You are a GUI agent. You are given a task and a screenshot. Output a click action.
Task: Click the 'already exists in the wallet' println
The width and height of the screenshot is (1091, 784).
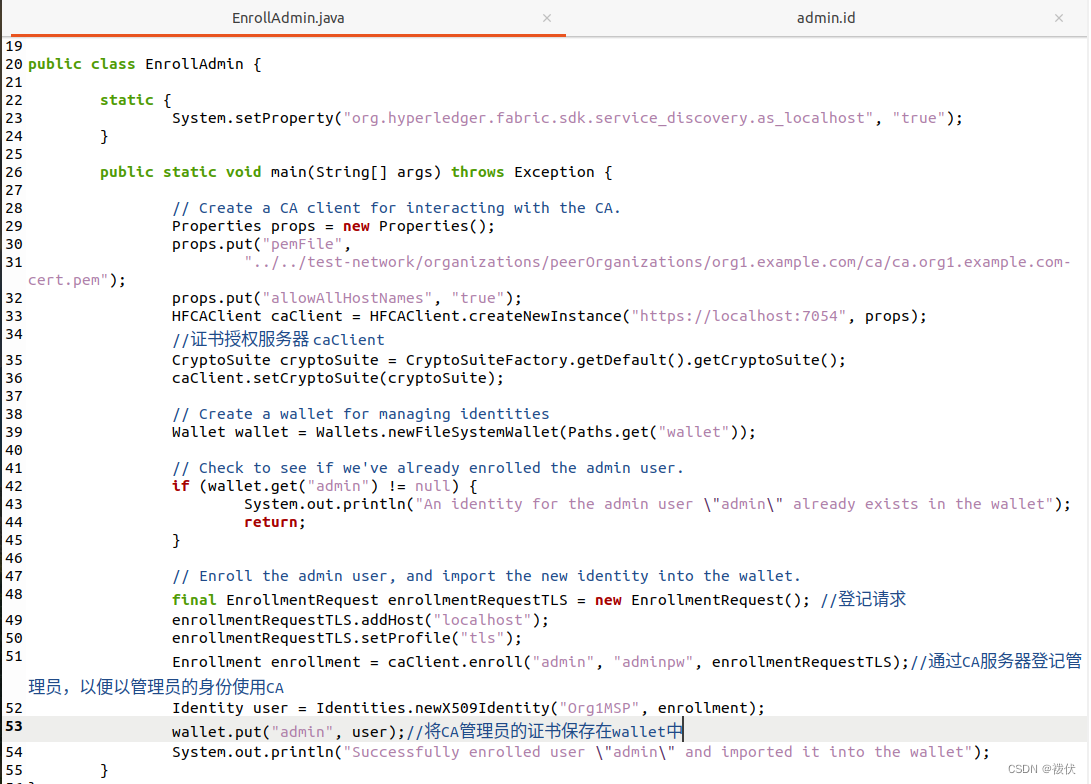(657, 504)
